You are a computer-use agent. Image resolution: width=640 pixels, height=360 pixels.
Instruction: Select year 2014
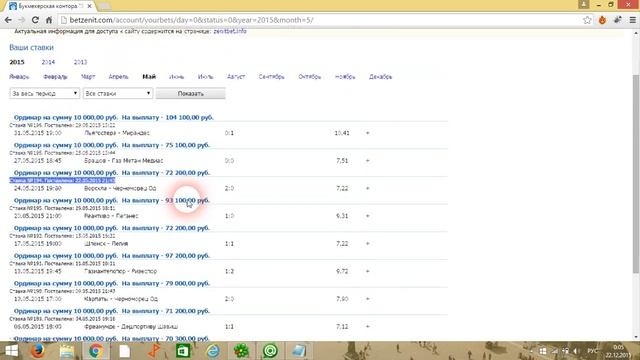(48, 62)
